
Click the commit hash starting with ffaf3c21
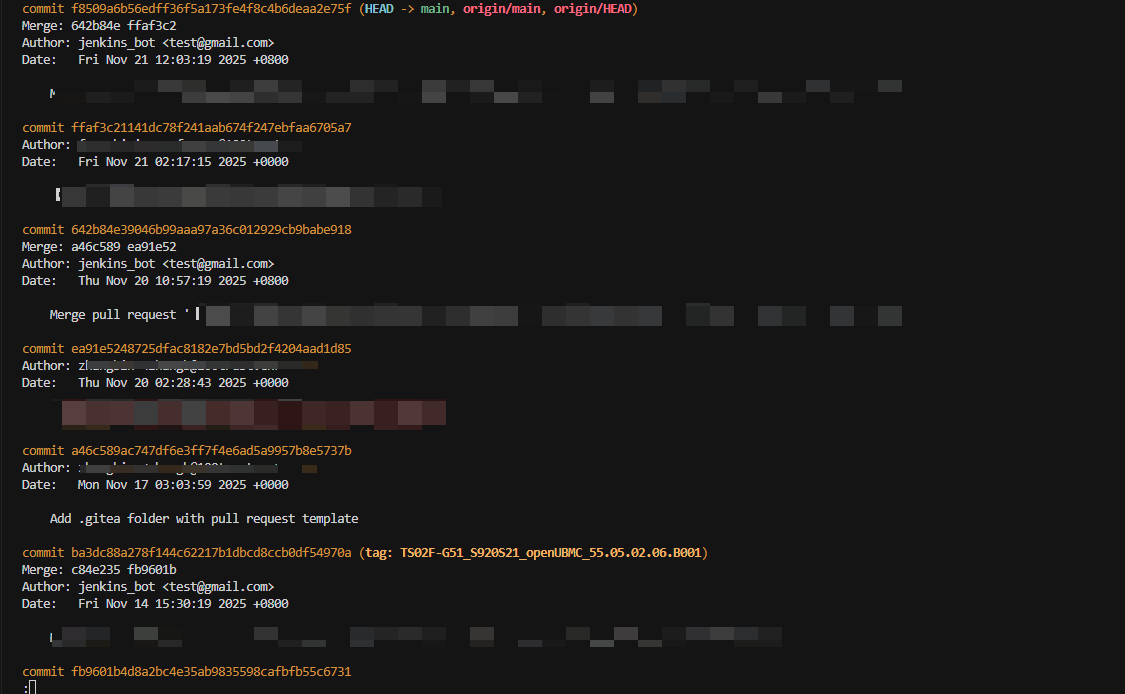211,128
